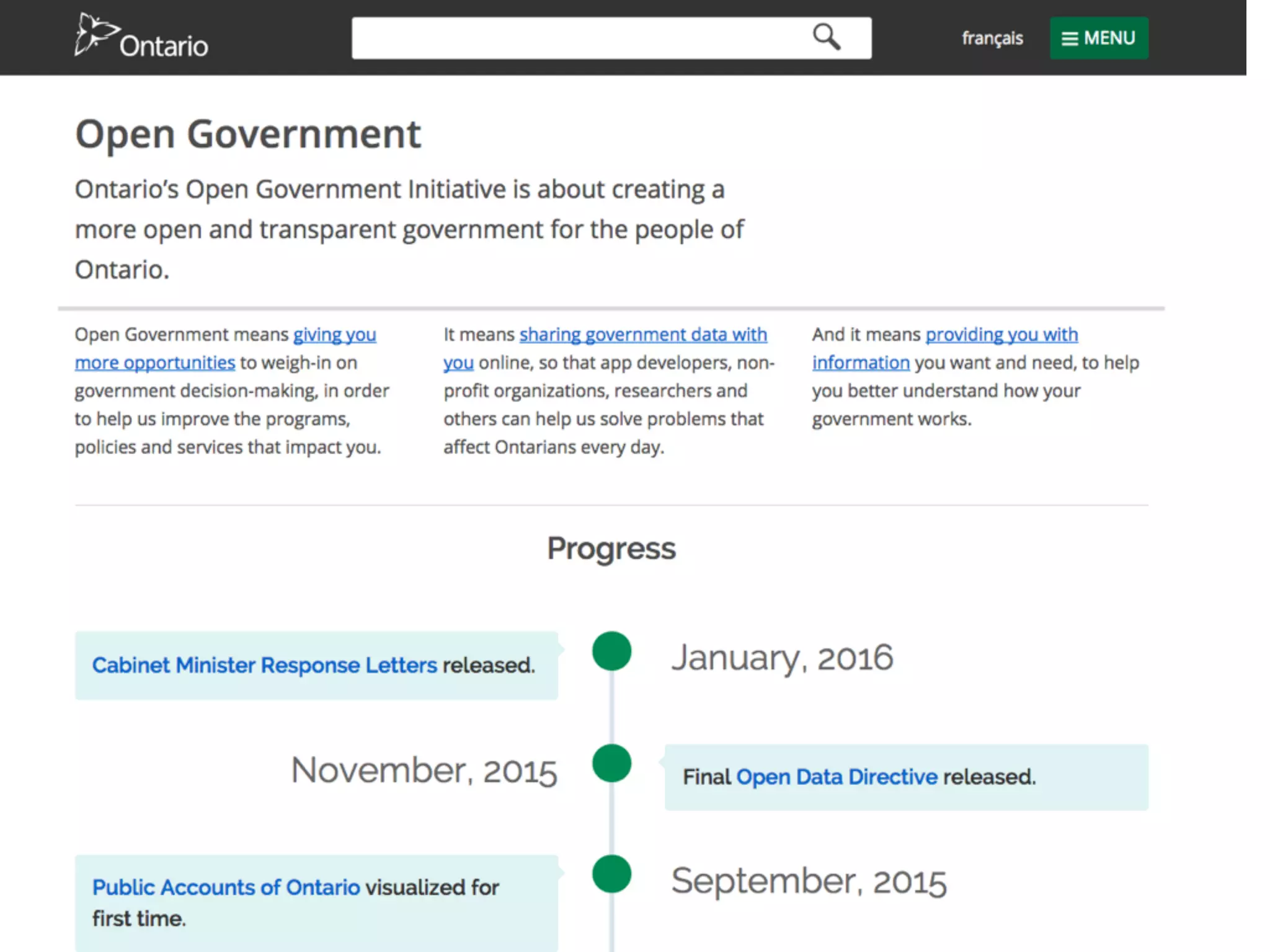Open Cabinet Minister Response Letters link

pos(265,665)
